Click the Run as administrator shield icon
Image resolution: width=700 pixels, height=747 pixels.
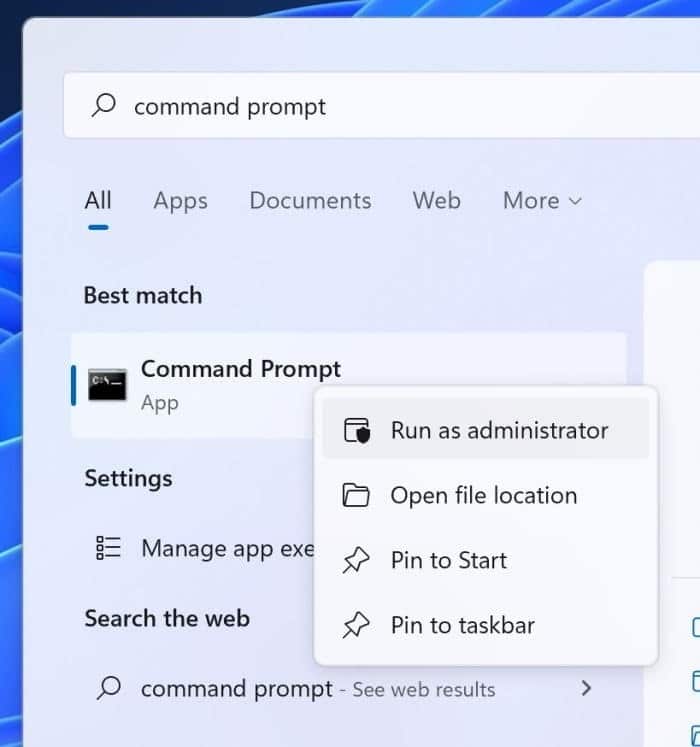coord(357,430)
